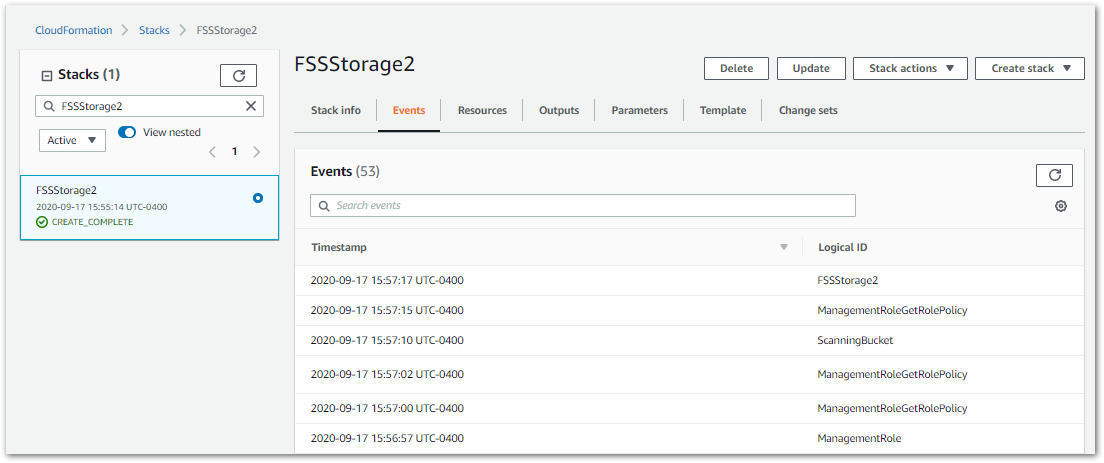Select the FSSStorage2 stack radio button
1104x463 pixels.
pos(258,198)
